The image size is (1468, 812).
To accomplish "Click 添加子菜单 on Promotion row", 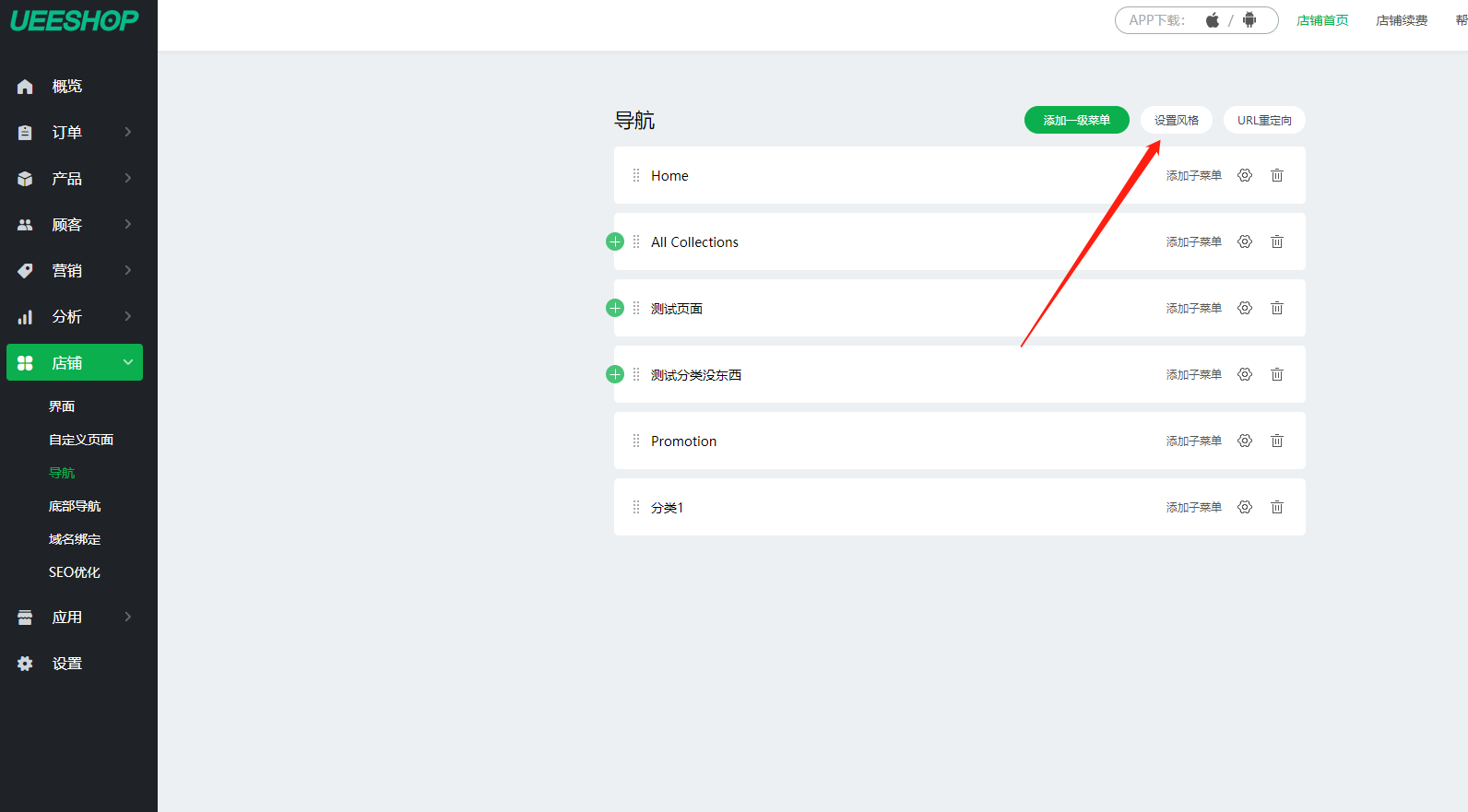I will 1193,441.
